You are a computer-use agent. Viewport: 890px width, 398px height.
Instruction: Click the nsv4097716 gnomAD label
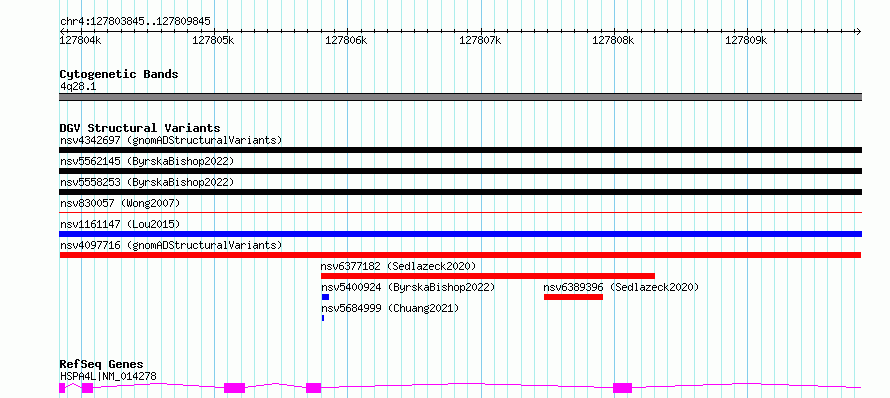tap(171, 245)
